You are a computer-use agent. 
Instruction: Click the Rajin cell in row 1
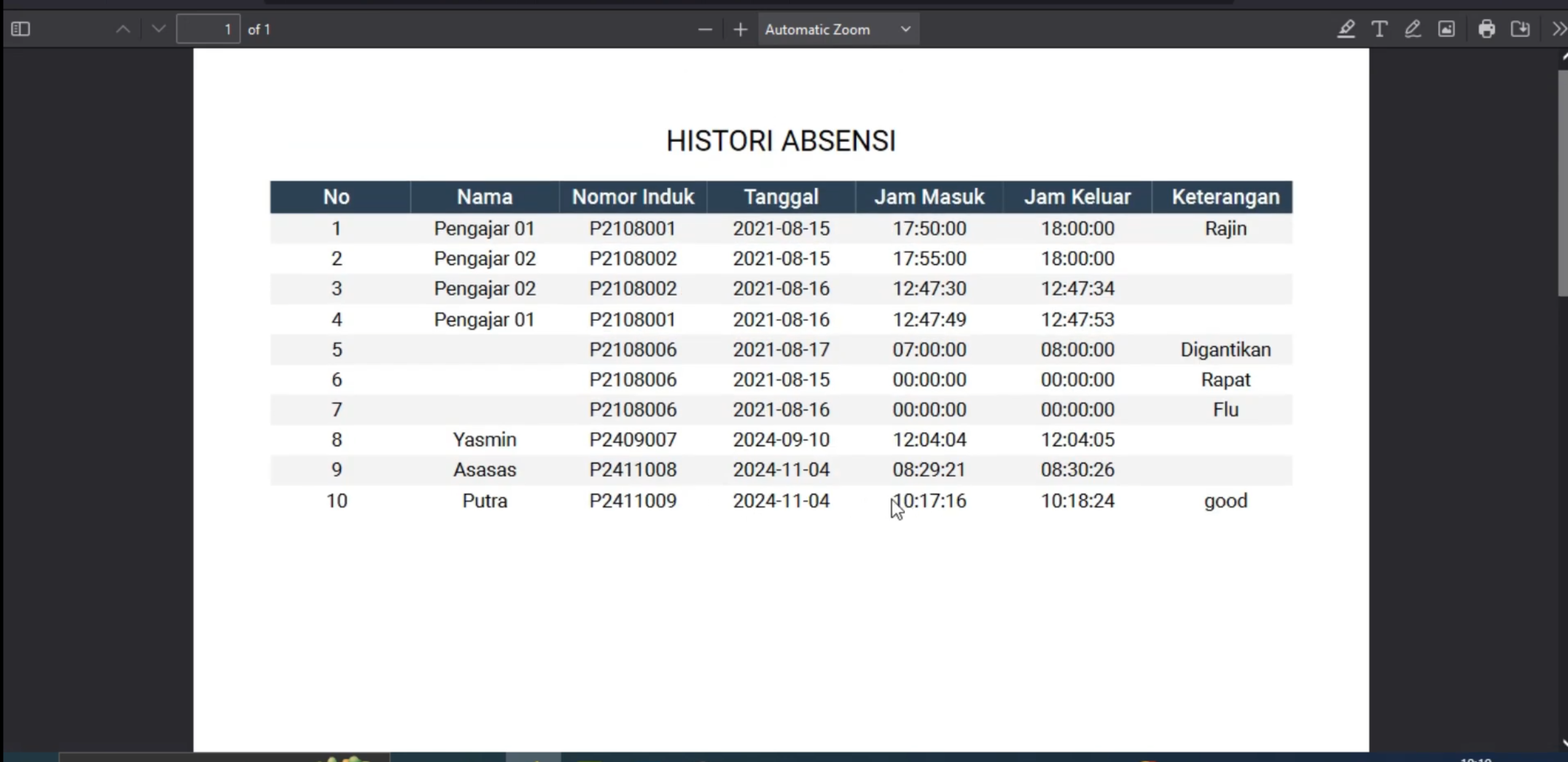point(1226,229)
